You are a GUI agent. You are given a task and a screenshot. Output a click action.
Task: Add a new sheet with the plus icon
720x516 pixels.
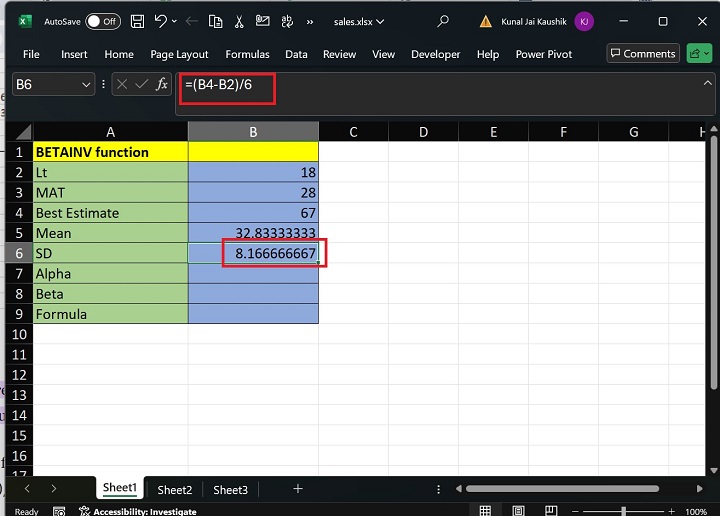298,489
